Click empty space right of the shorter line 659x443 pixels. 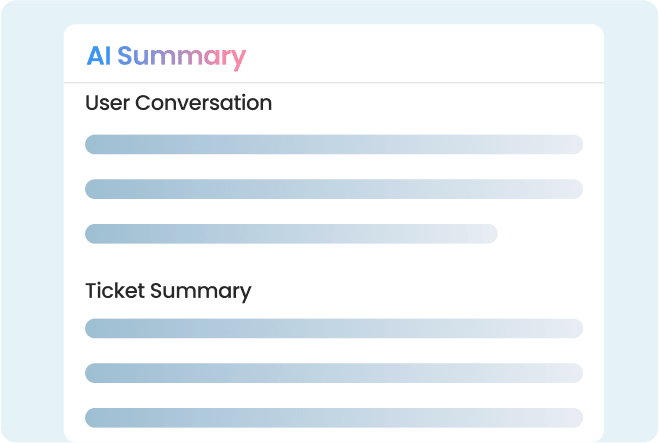[545, 234]
